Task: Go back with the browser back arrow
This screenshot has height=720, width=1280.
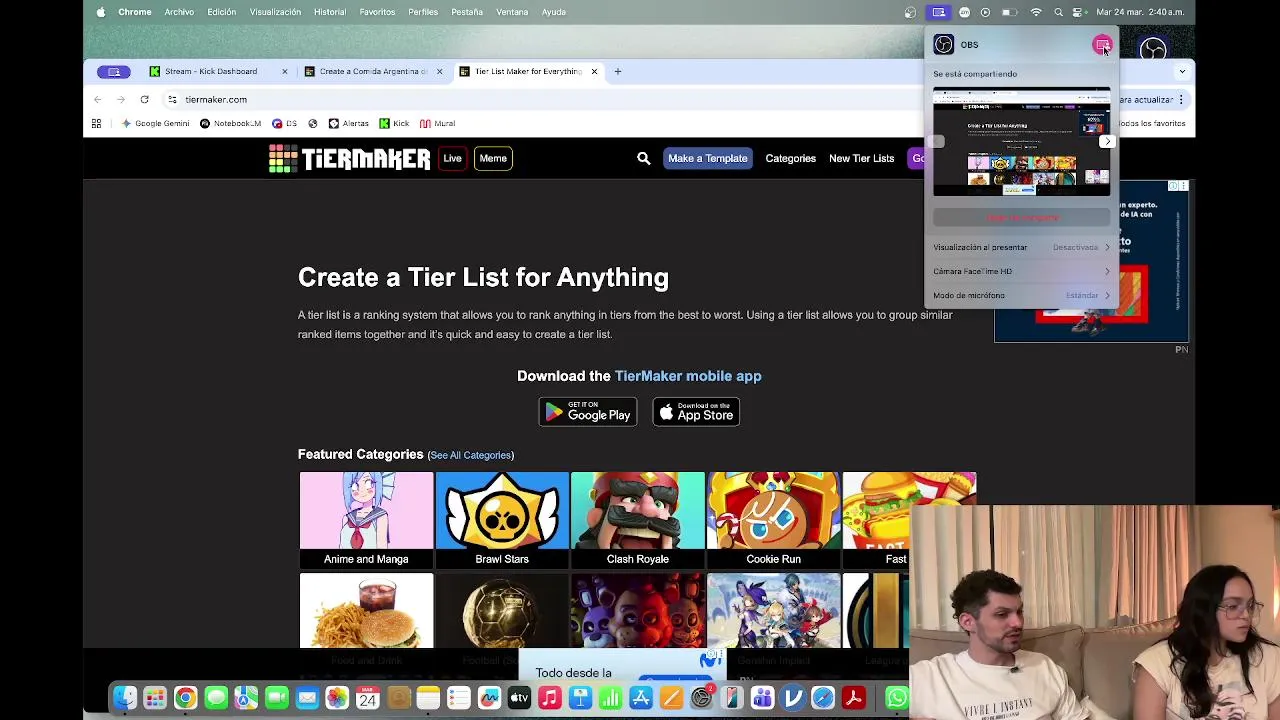Action: click(97, 99)
